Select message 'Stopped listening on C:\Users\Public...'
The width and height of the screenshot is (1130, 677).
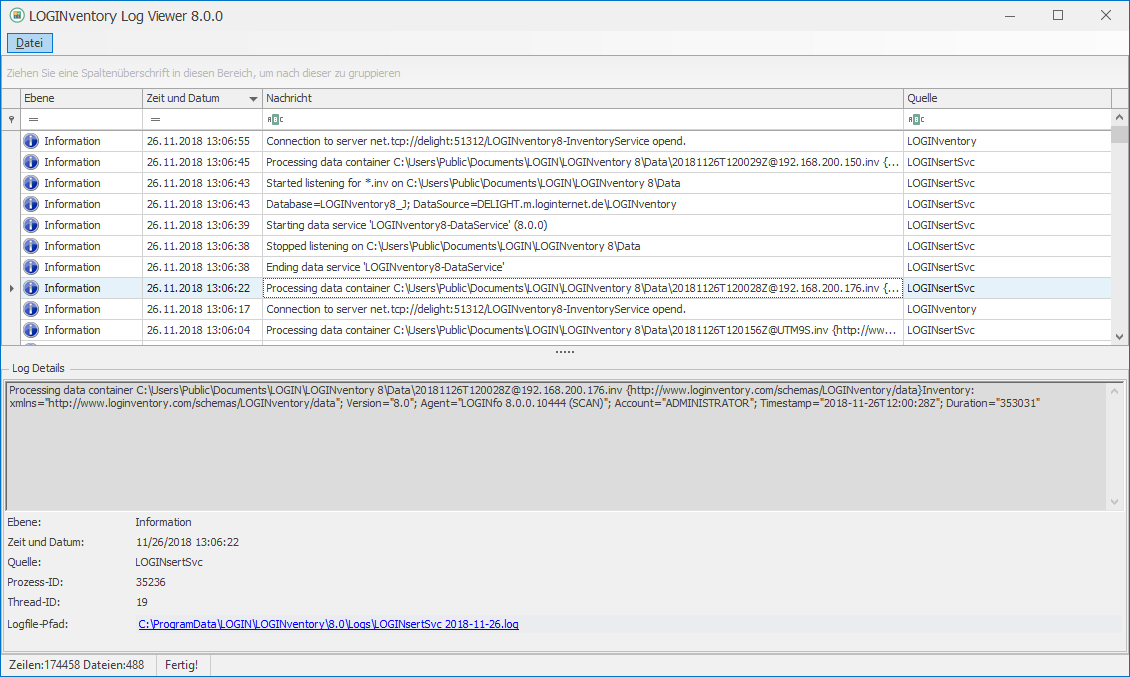point(582,246)
